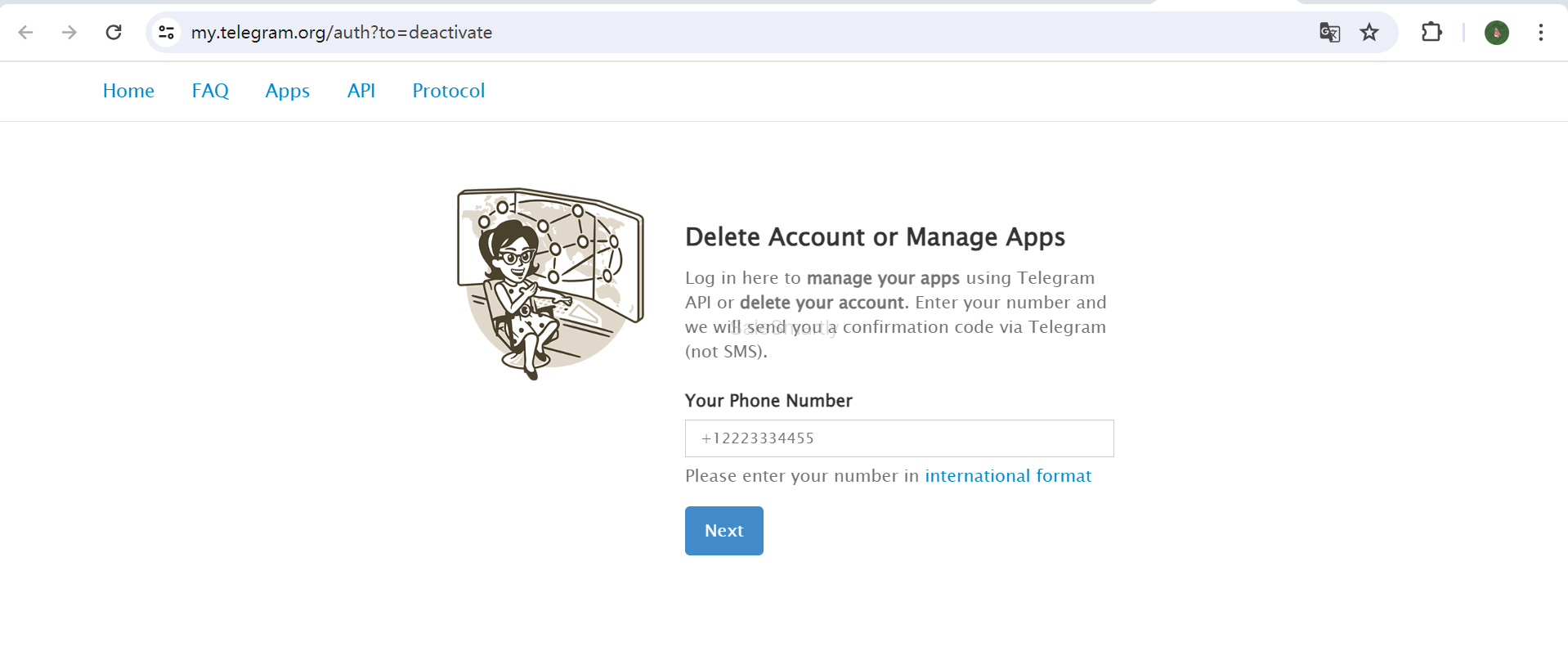Click the woman at map illustration
The image size is (1568, 656).
coord(549,283)
